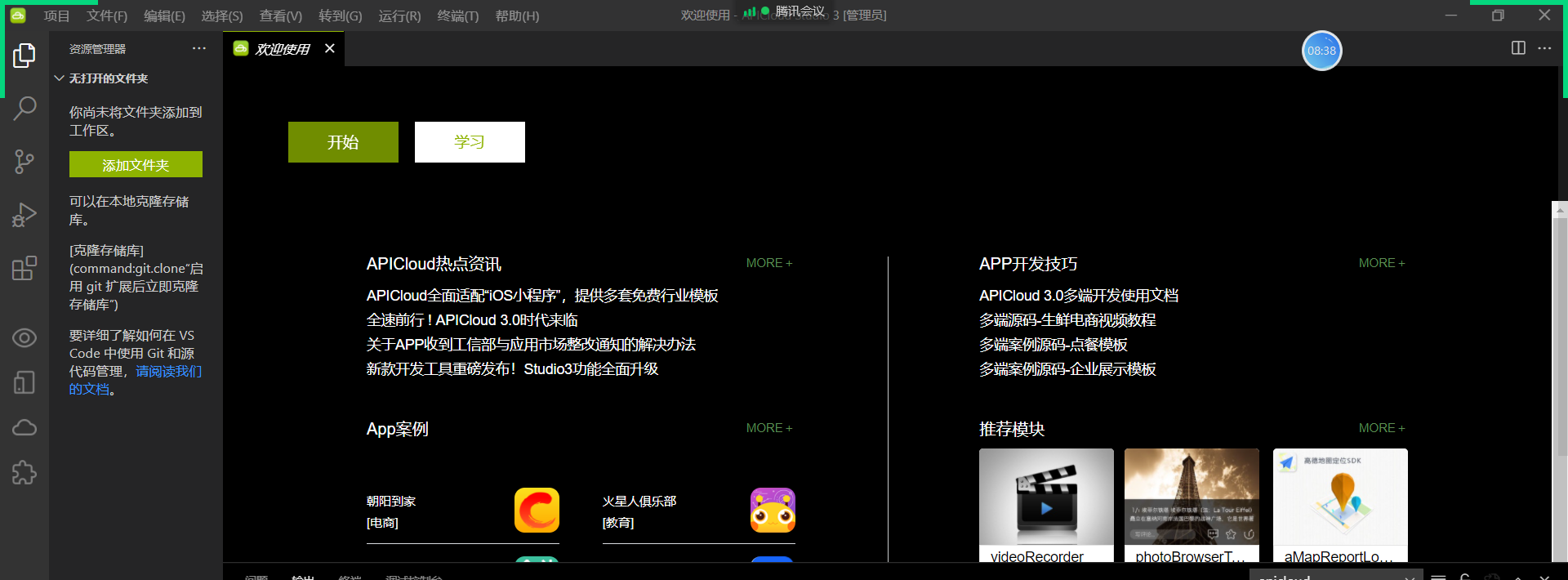This screenshot has height=580, width=1568.
Task: Click the device layout icon in the activity bar
Action: [24, 382]
